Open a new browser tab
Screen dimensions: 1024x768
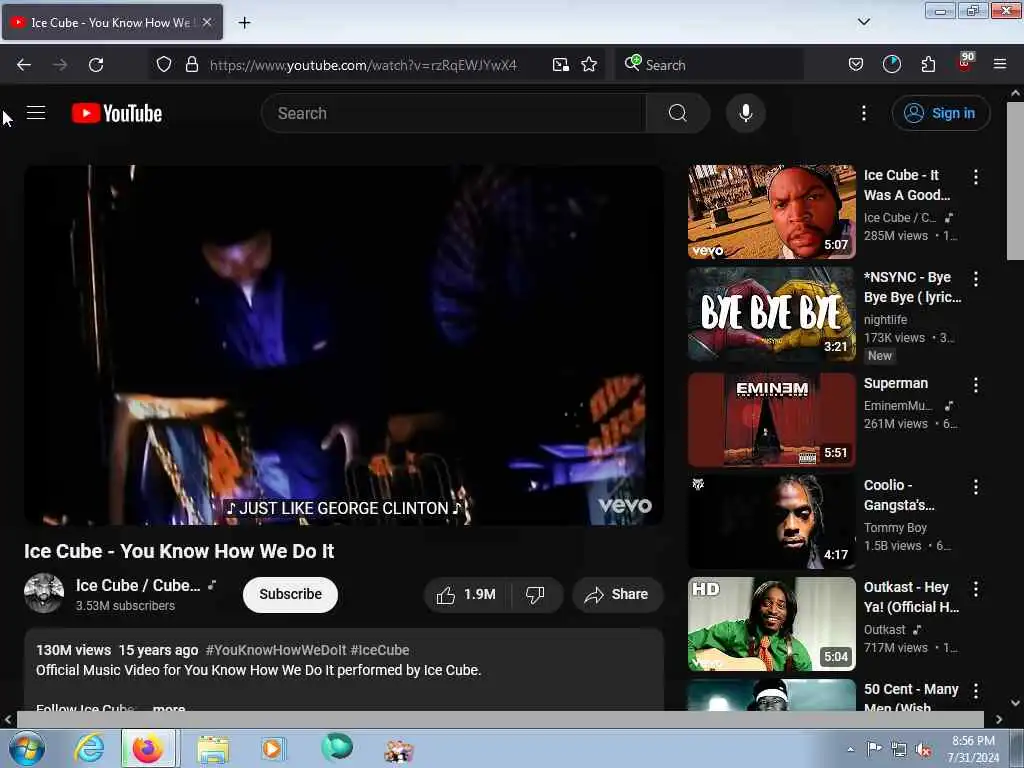244,23
